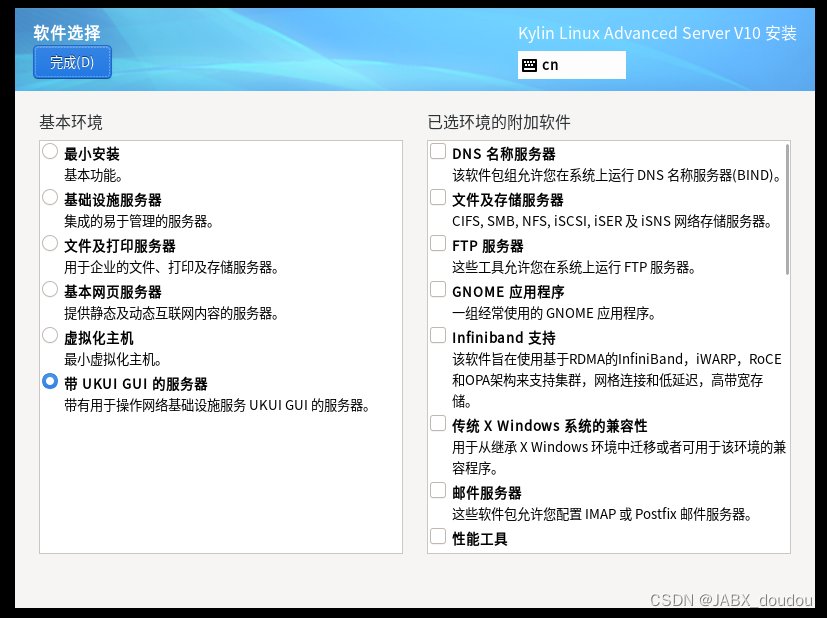This screenshot has width=827, height=618.
Task: Click the 完成(D) done button
Action: [72, 62]
